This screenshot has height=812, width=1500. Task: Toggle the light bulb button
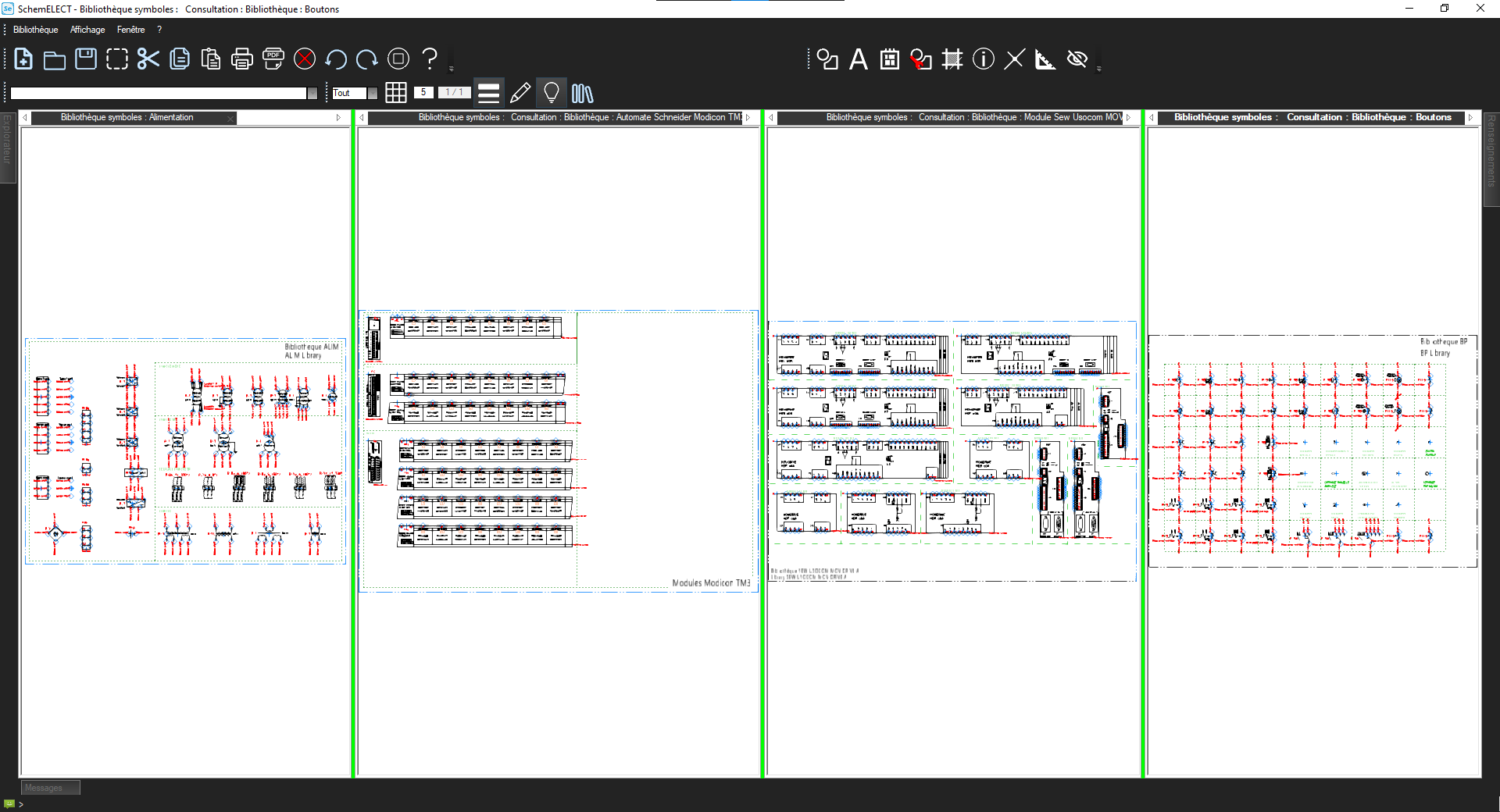click(551, 93)
